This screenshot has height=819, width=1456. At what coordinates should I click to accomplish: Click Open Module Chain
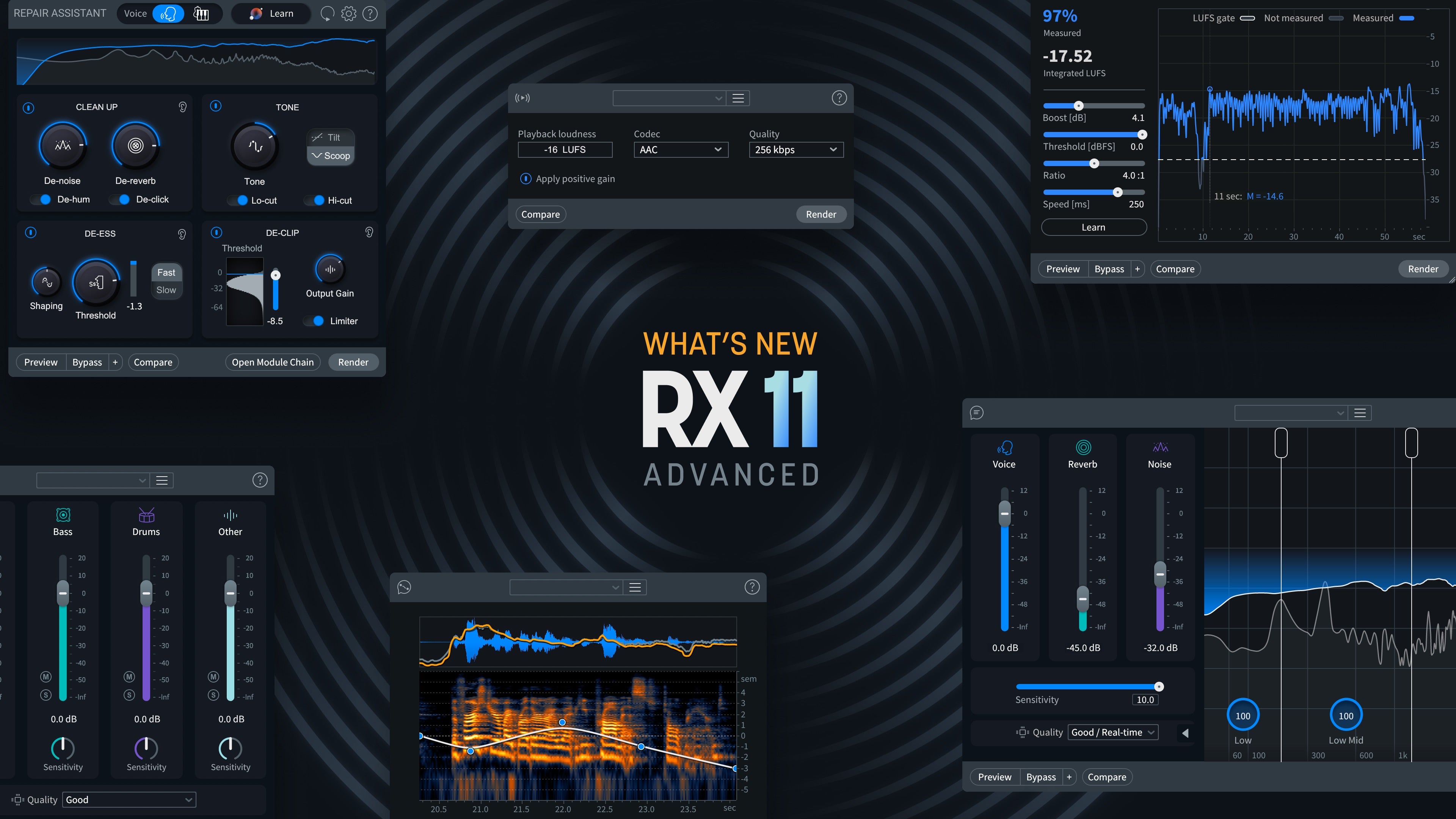coord(273,362)
